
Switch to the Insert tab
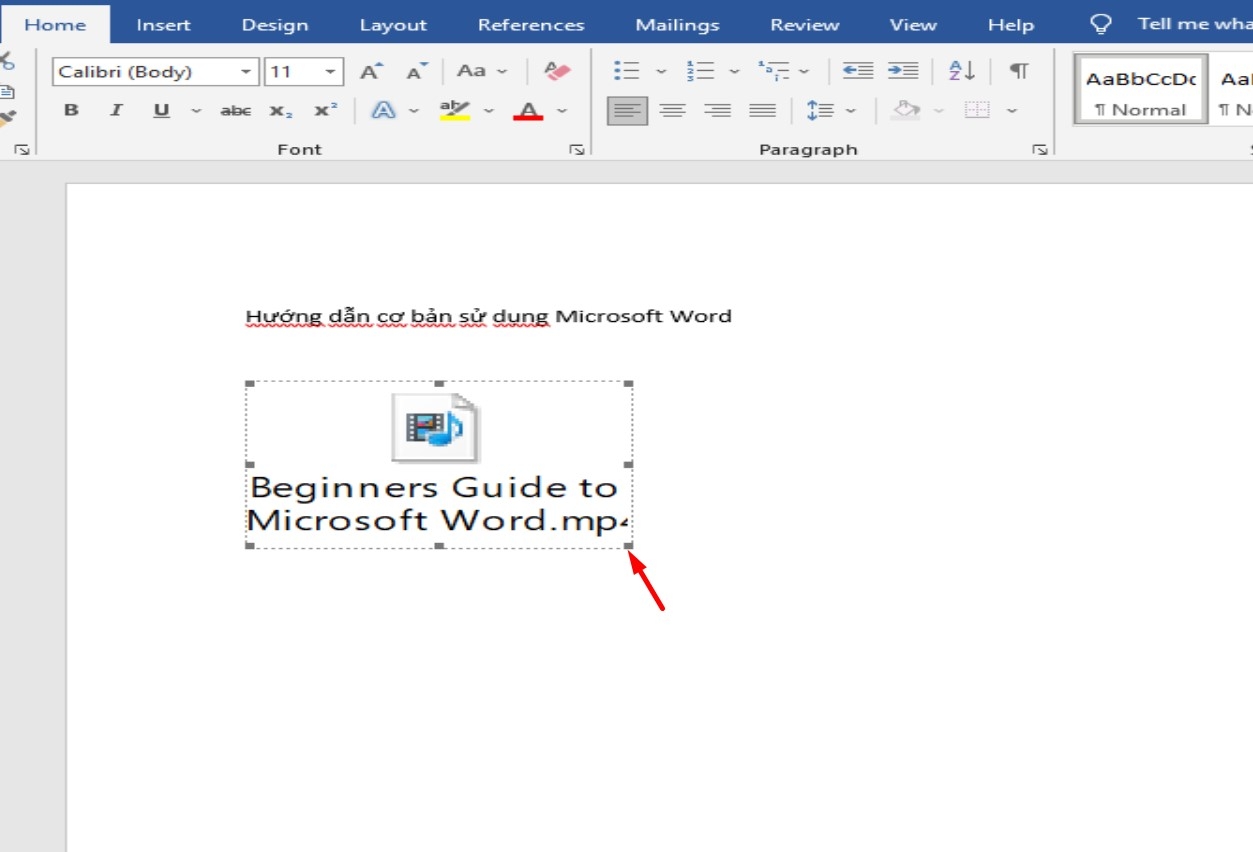163,25
